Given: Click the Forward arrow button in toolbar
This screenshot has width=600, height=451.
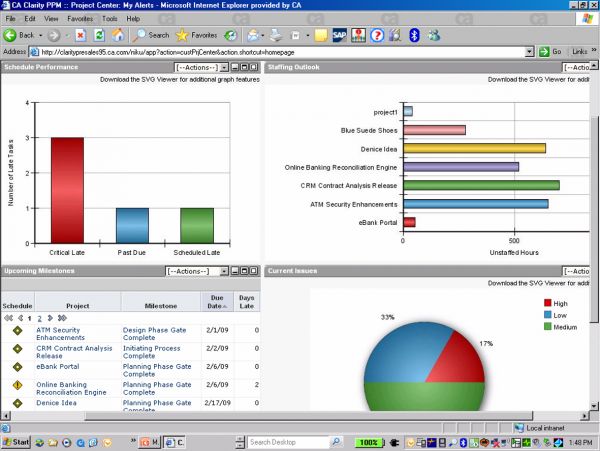Looking at the screenshot, I should click(x=54, y=36).
